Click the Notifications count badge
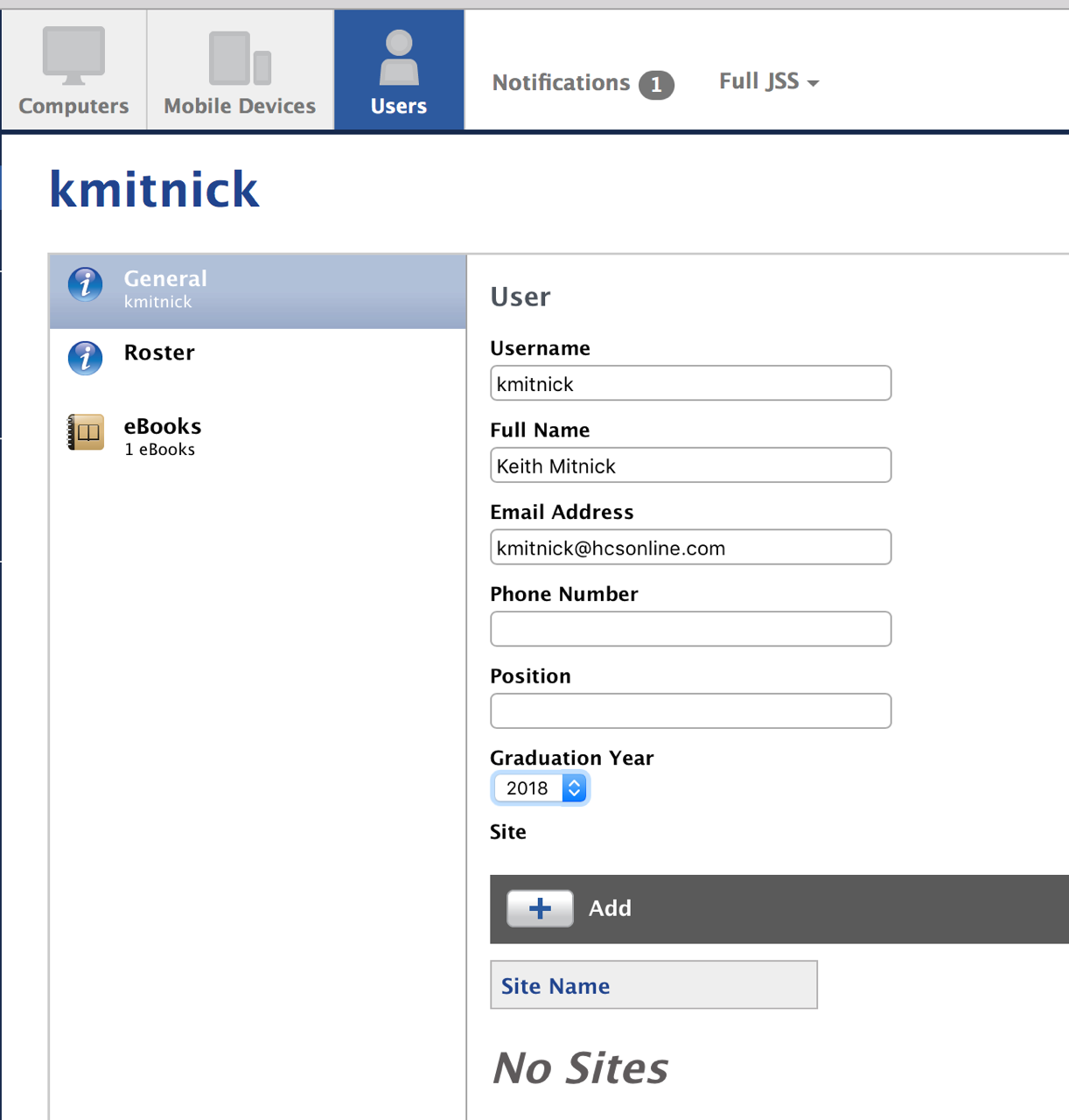This screenshot has width=1069, height=1120. click(x=656, y=85)
